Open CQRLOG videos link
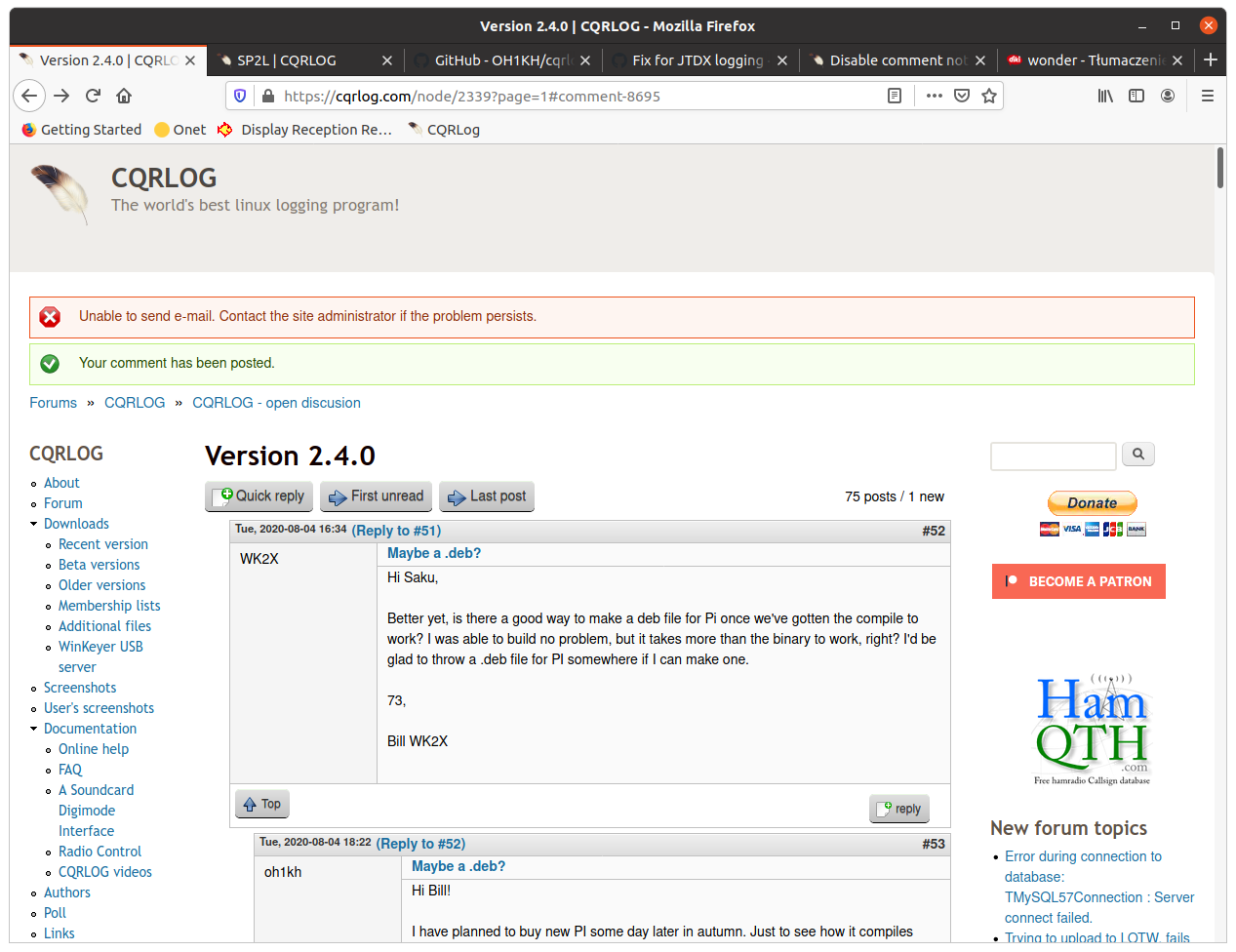The height and width of the screenshot is (952, 1236). 105,872
